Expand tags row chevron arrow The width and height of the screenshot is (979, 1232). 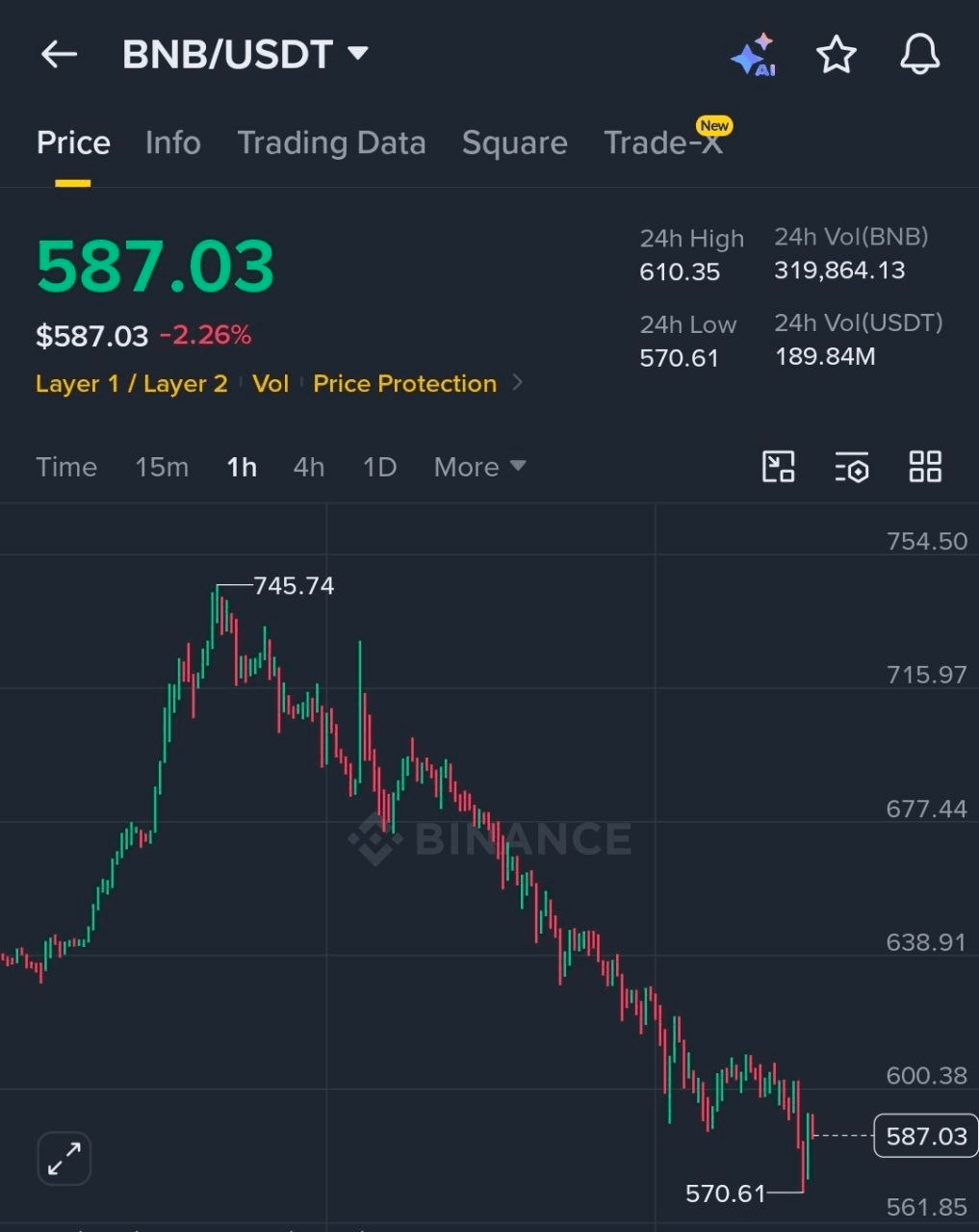click(x=518, y=383)
